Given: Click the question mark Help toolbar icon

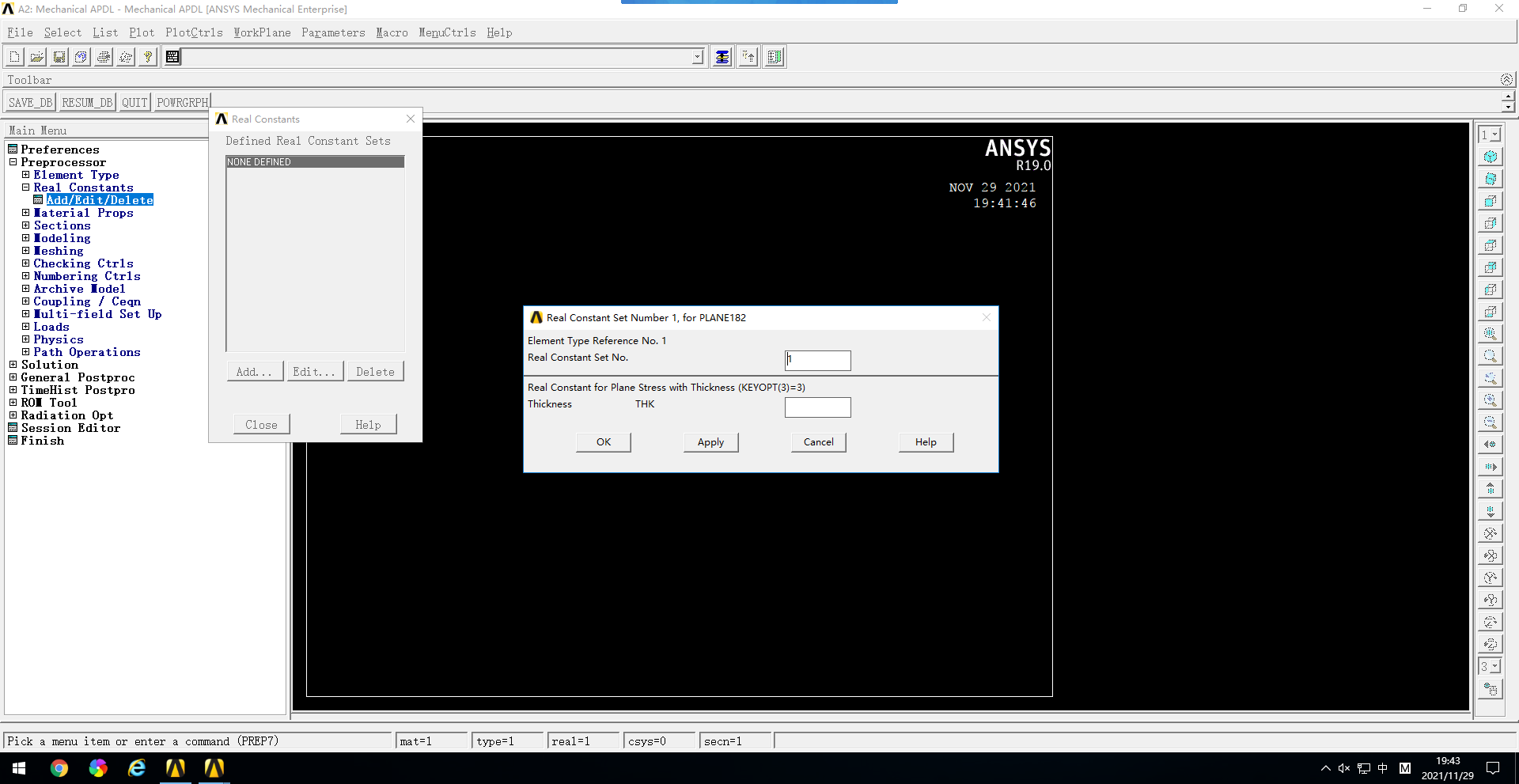Looking at the screenshot, I should (x=147, y=56).
